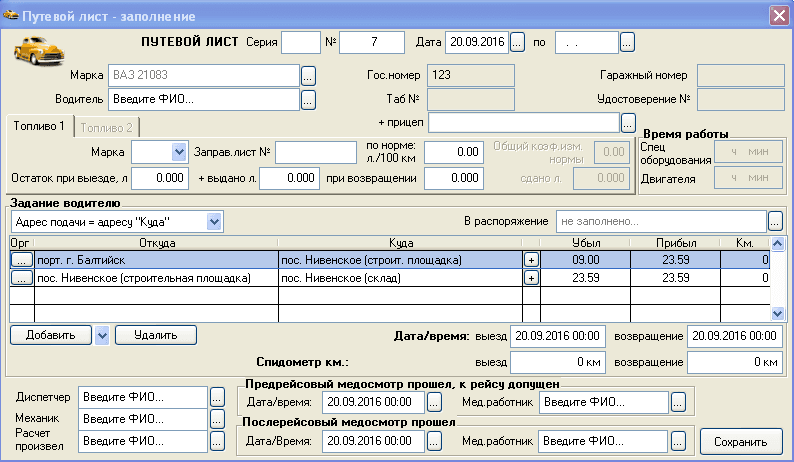Click the Водитель Введите ФИО field
Screen dimensions: 794x462
click(204, 99)
